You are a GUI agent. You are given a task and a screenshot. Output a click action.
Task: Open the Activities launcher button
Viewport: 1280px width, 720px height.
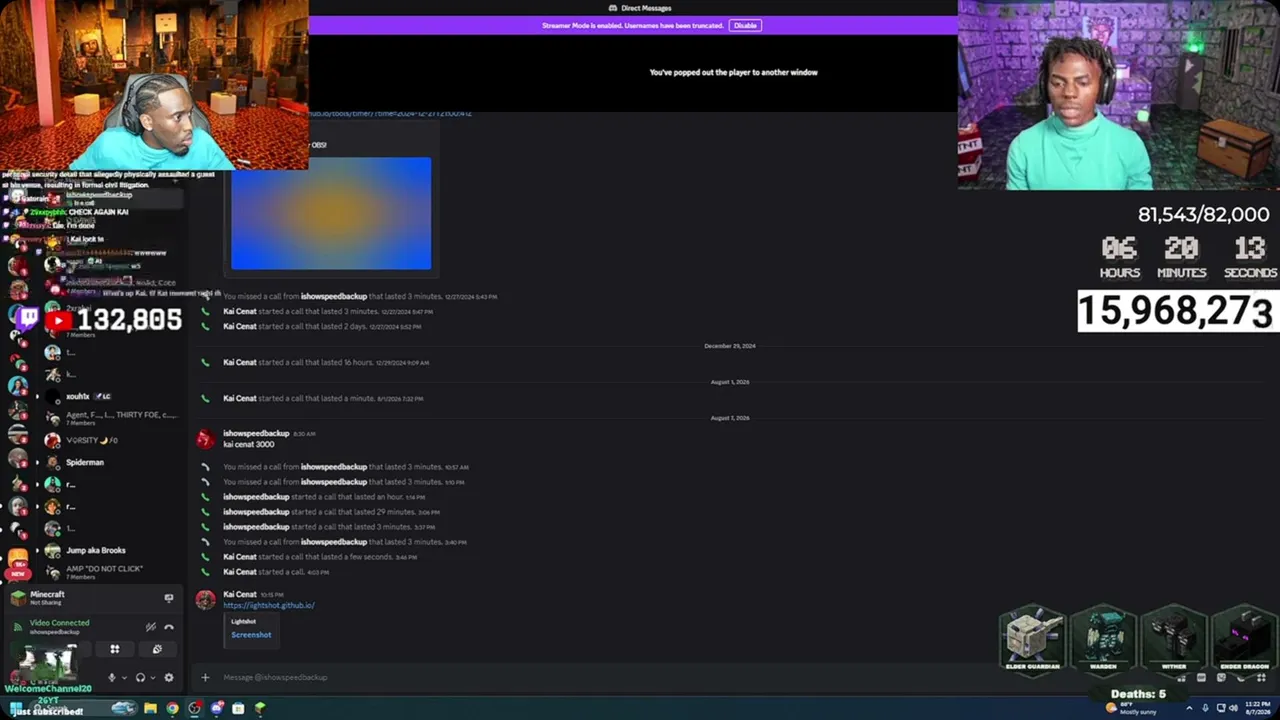(115, 649)
